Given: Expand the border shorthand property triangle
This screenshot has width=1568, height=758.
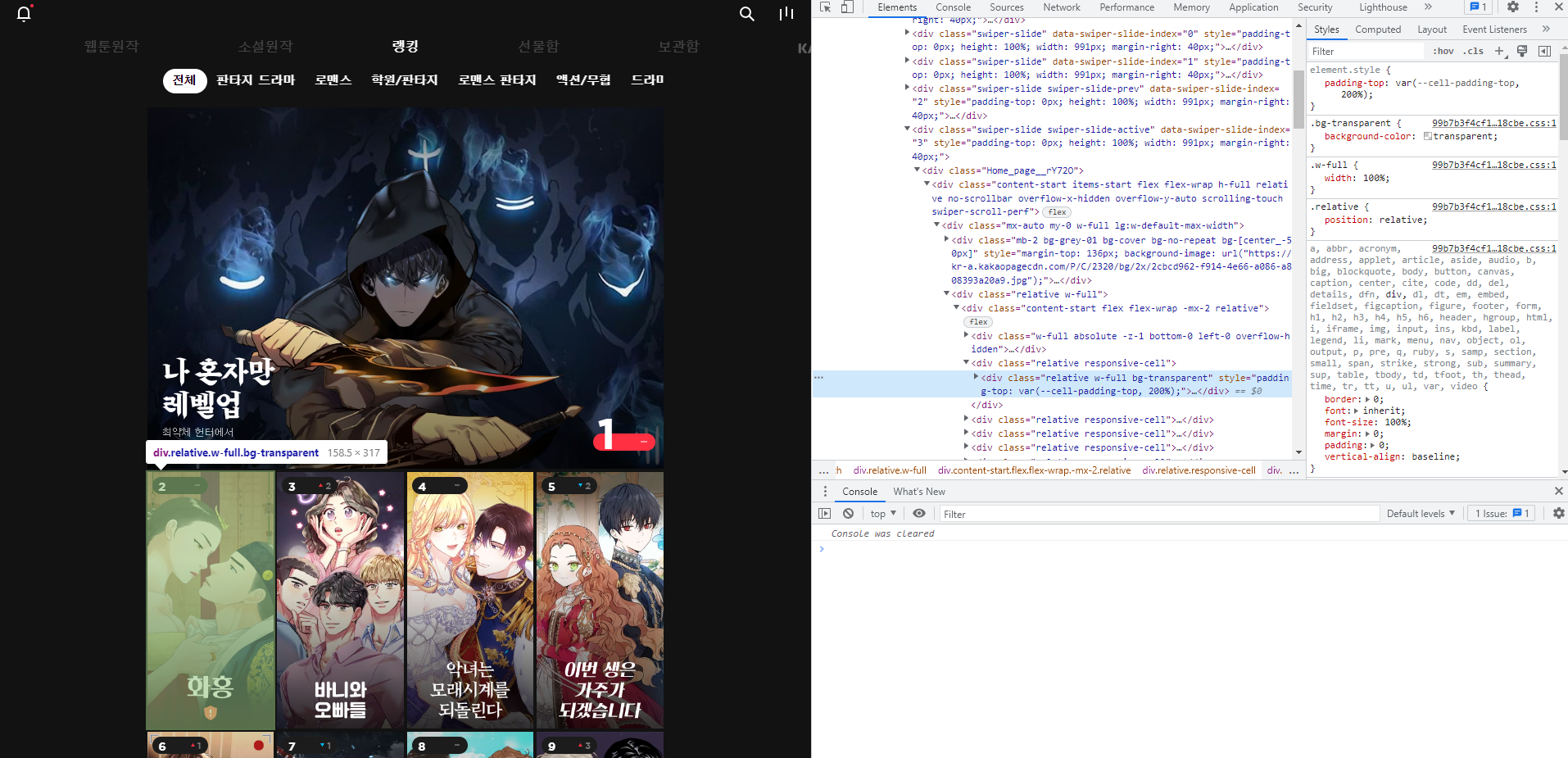Looking at the screenshot, I should tap(1368, 400).
